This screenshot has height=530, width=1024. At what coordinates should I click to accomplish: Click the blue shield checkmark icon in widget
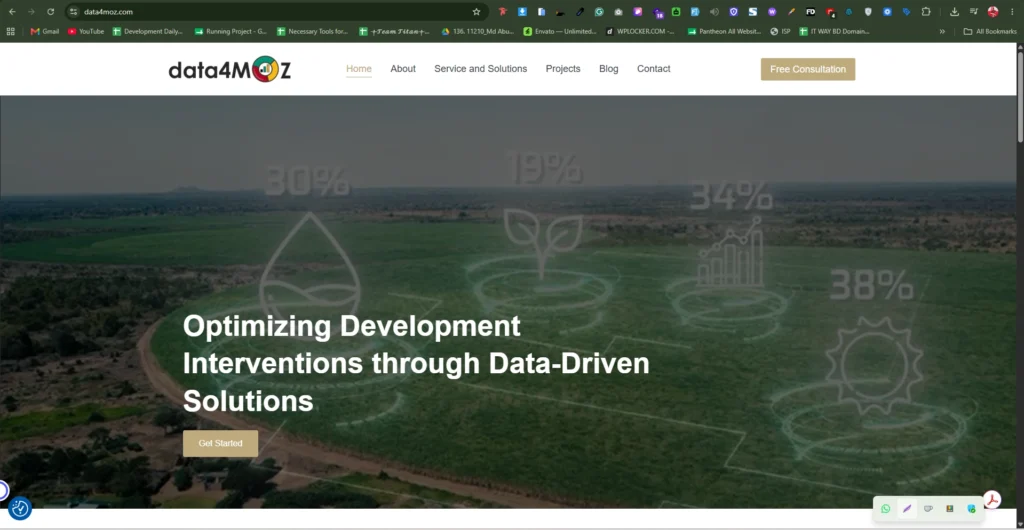[x=971, y=508]
